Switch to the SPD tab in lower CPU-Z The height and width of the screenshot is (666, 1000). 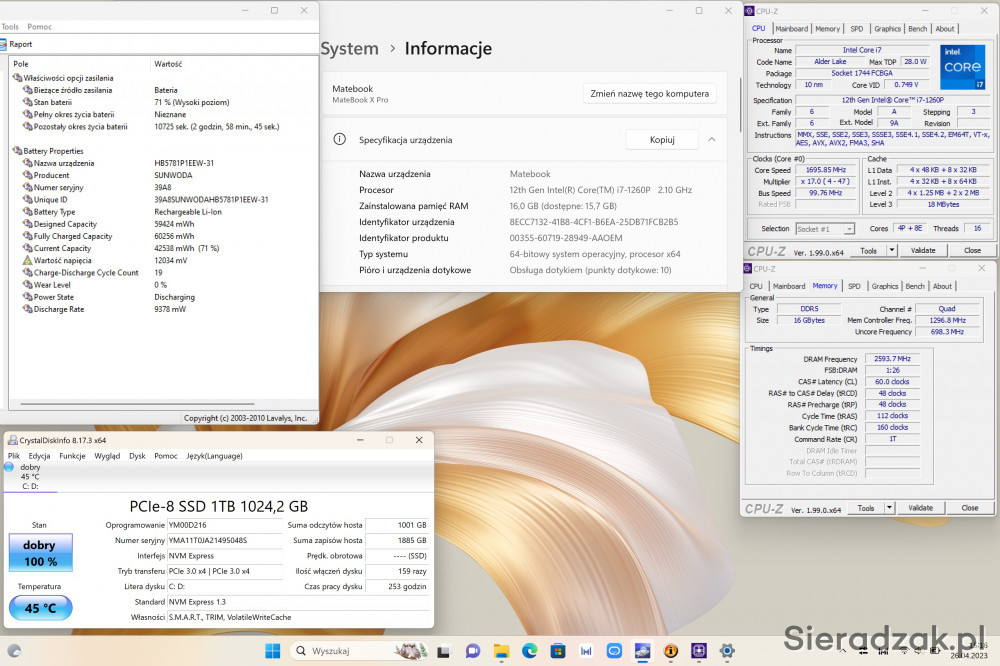pos(854,286)
